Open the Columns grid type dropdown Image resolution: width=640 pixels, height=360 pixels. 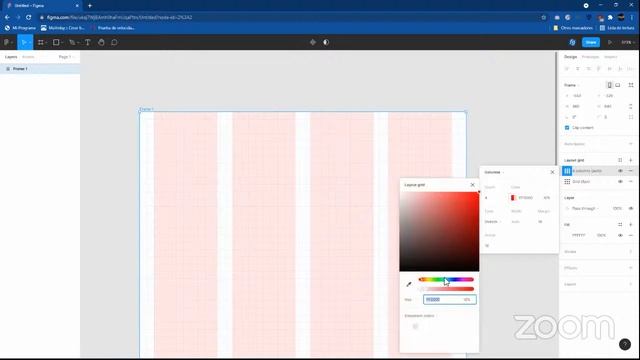click(494, 172)
